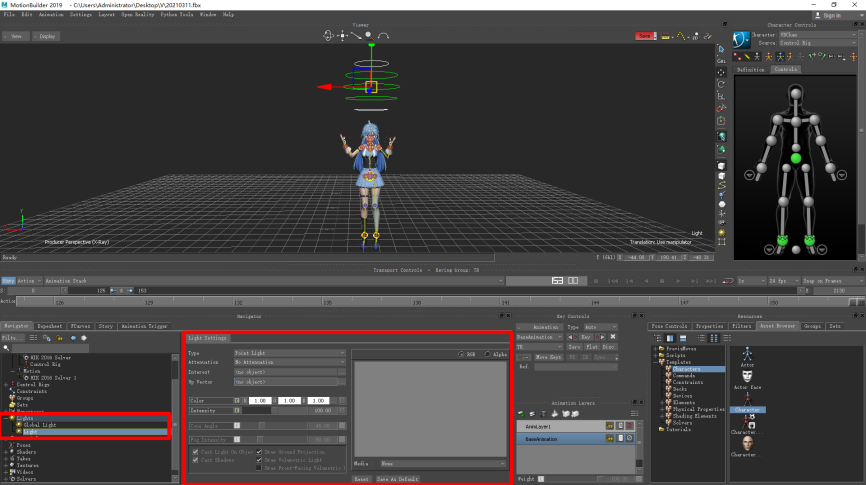The height and width of the screenshot is (485, 866).
Task: Click the hips effector on character figure
Action: pyautogui.click(x=796, y=158)
